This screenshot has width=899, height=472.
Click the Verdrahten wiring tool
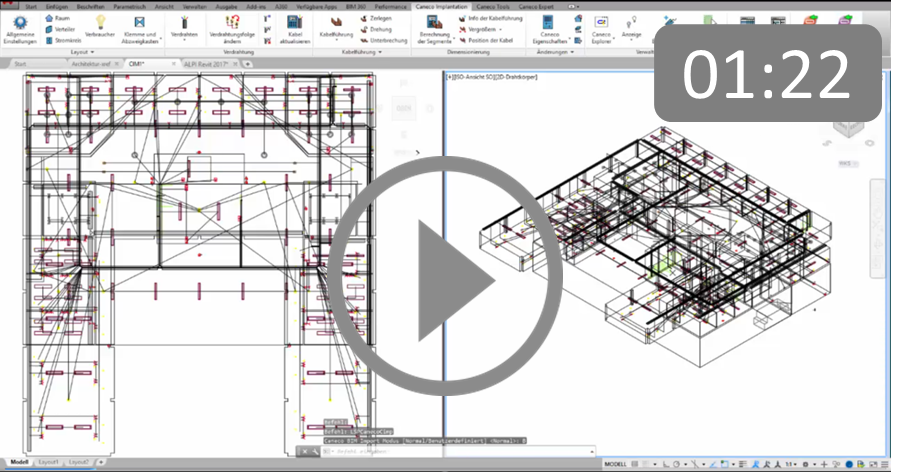click(x=184, y=23)
